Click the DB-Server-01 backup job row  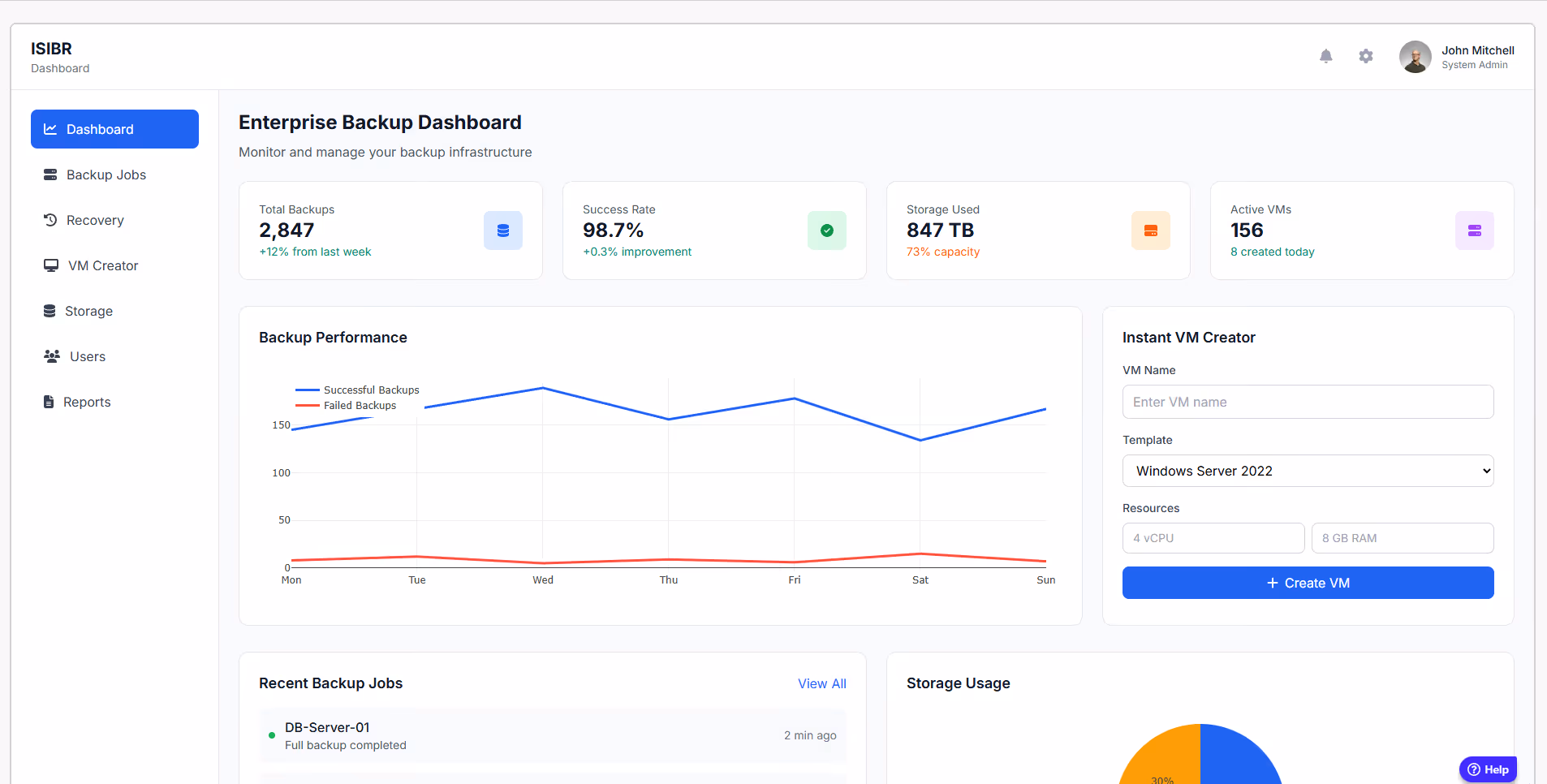(553, 735)
